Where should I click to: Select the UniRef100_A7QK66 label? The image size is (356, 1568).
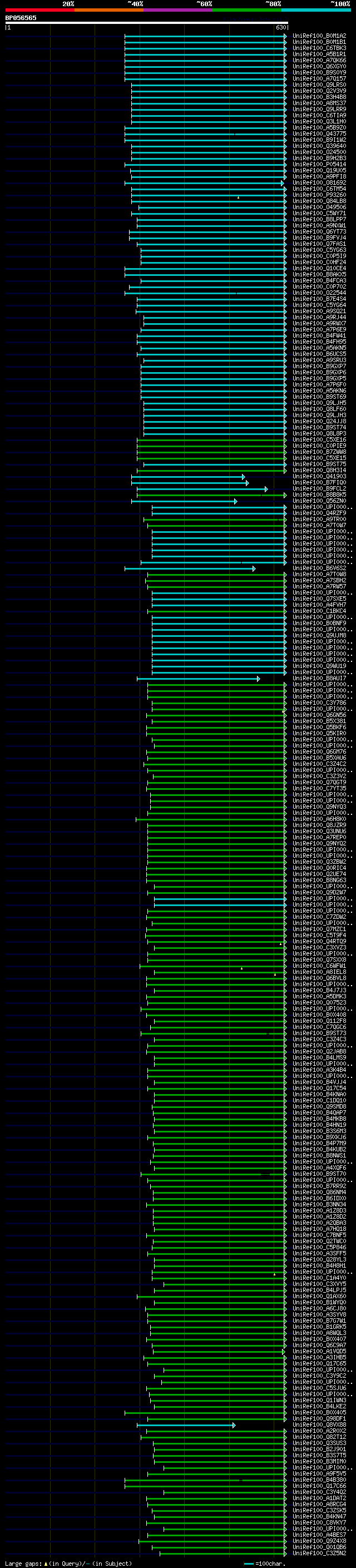[x=319, y=60]
